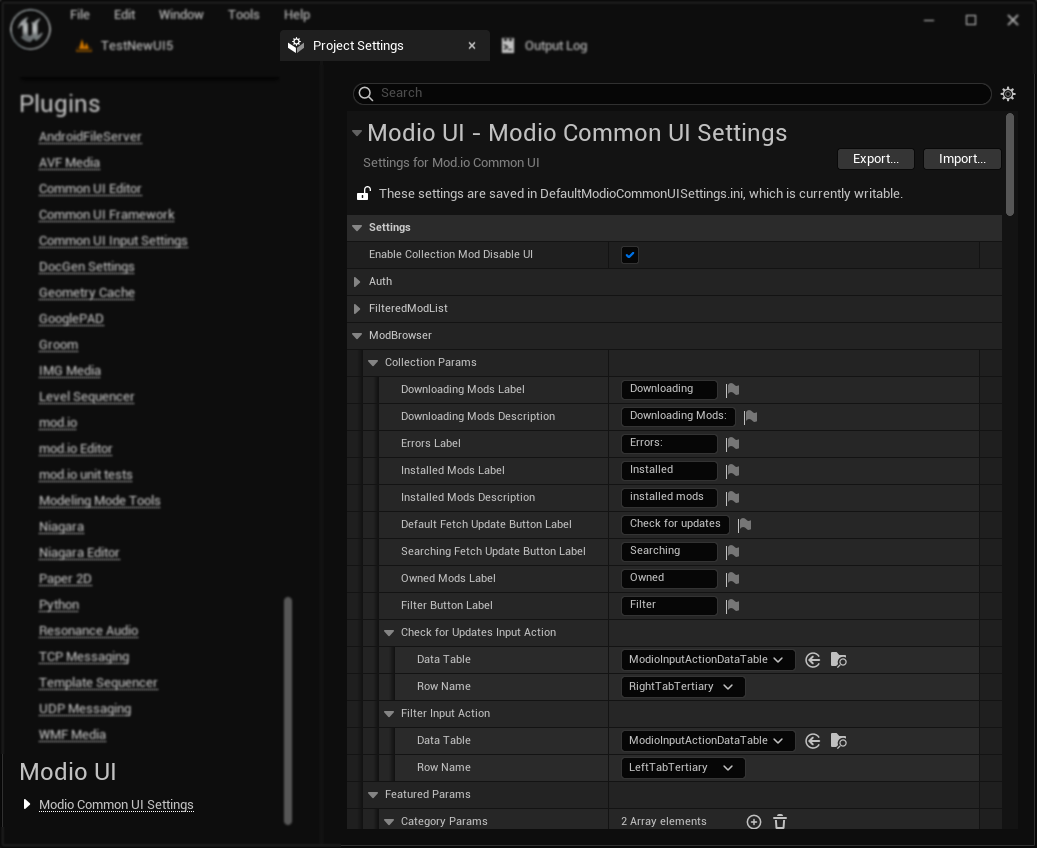
Task: Click the localization flag for Filter Button Label
Action: [732, 606]
